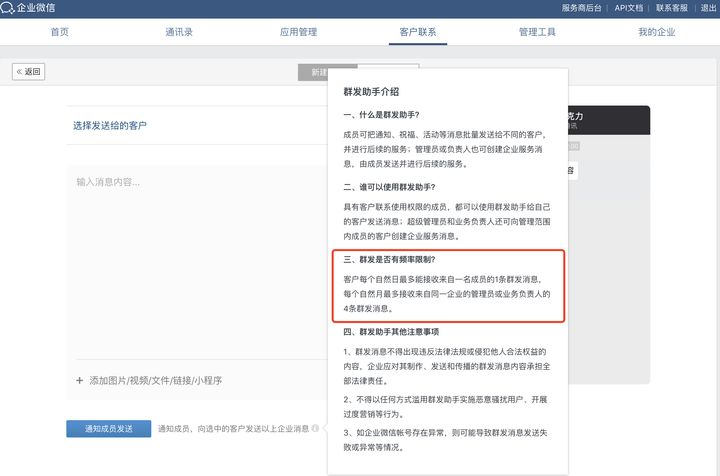Switch to the 通讯录 tab

click(179, 32)
